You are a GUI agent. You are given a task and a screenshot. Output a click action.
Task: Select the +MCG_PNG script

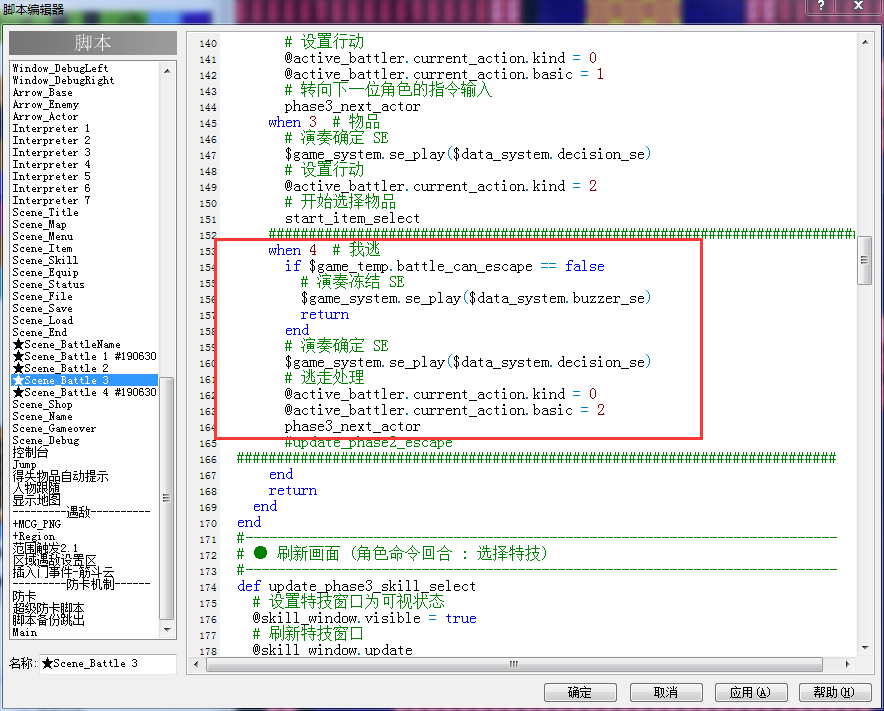pyautogui.click(x=37, y=524)
